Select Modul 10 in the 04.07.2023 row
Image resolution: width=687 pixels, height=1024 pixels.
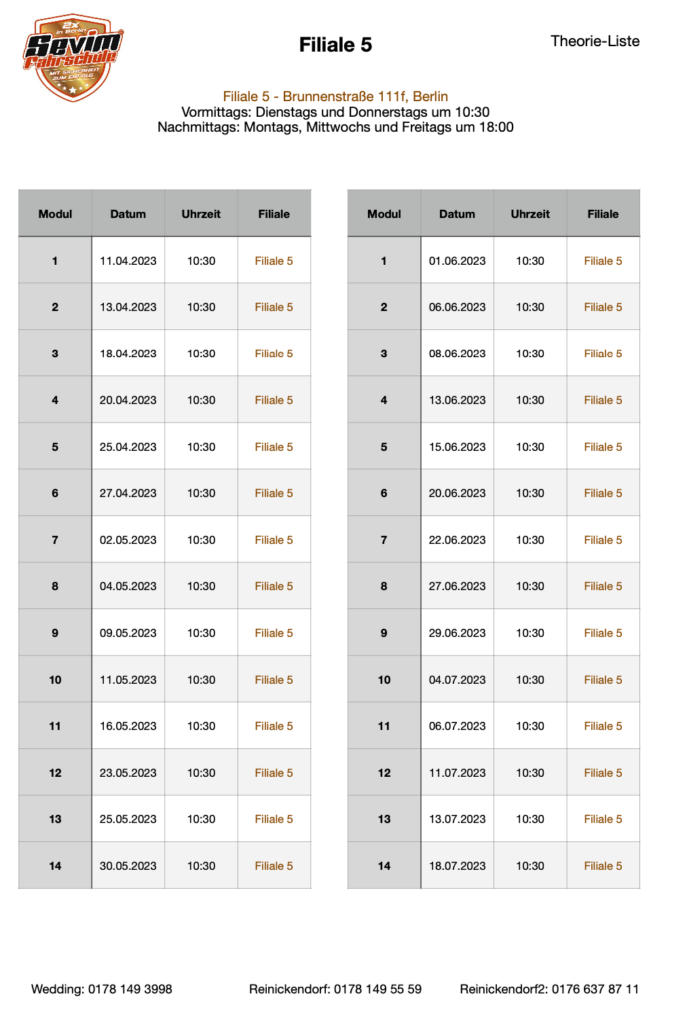click(384, 680)
